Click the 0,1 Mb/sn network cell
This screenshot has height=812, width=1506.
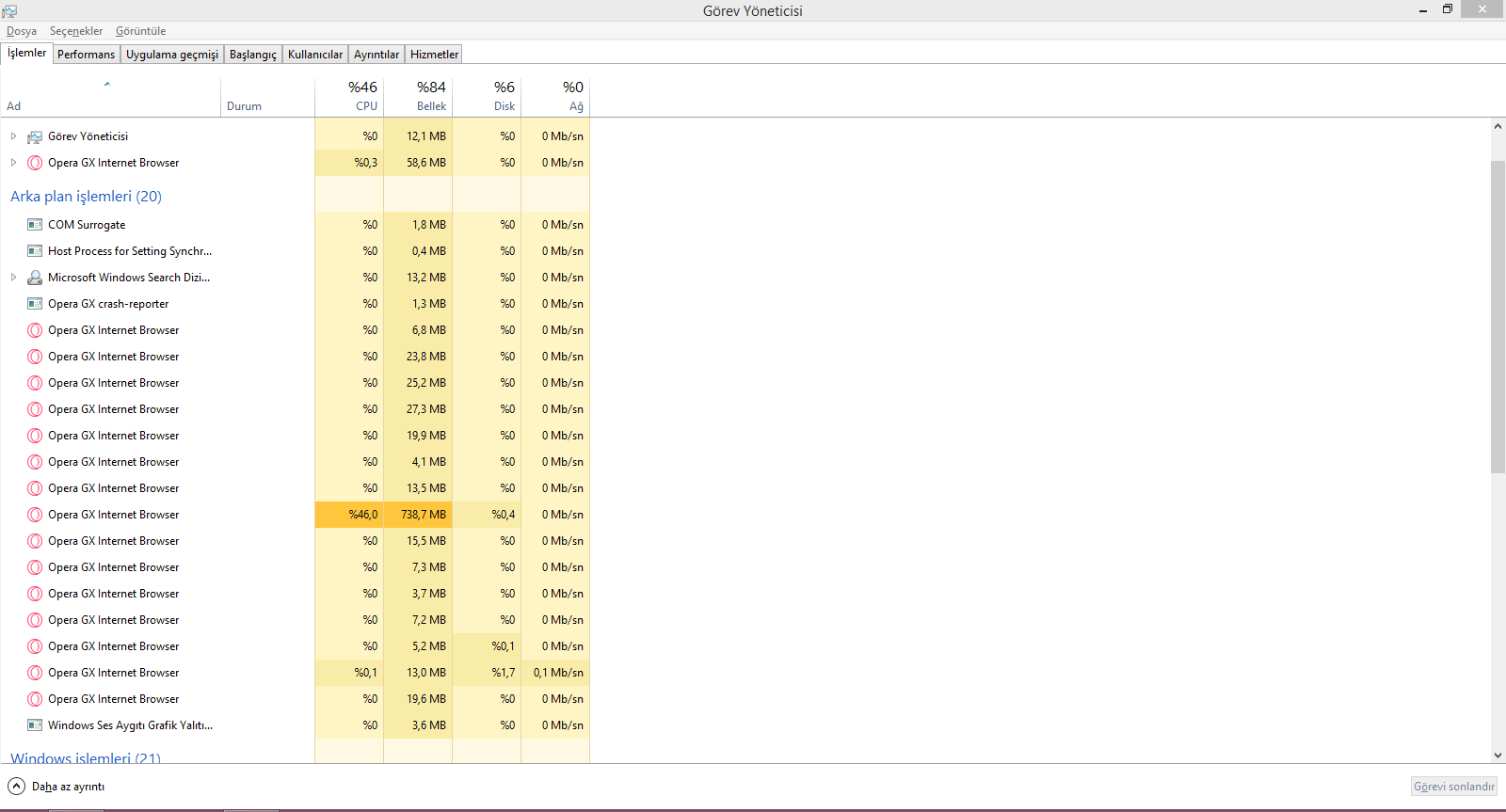tap(555, 673)
